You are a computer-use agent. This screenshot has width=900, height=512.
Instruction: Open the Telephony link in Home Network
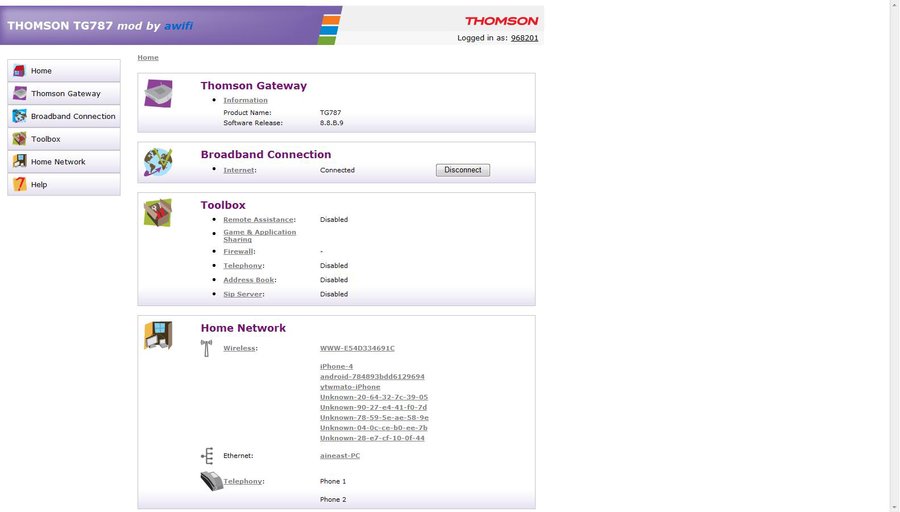coord(243,481)
